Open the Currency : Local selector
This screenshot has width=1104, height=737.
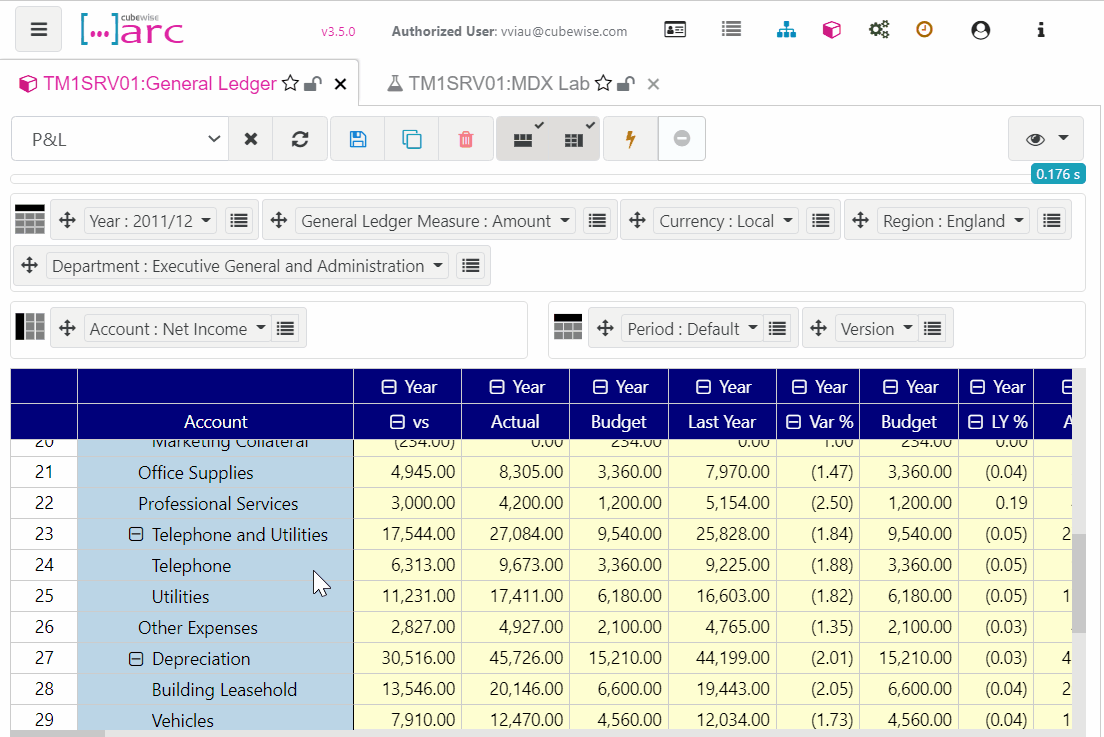(x=726, y=221)
